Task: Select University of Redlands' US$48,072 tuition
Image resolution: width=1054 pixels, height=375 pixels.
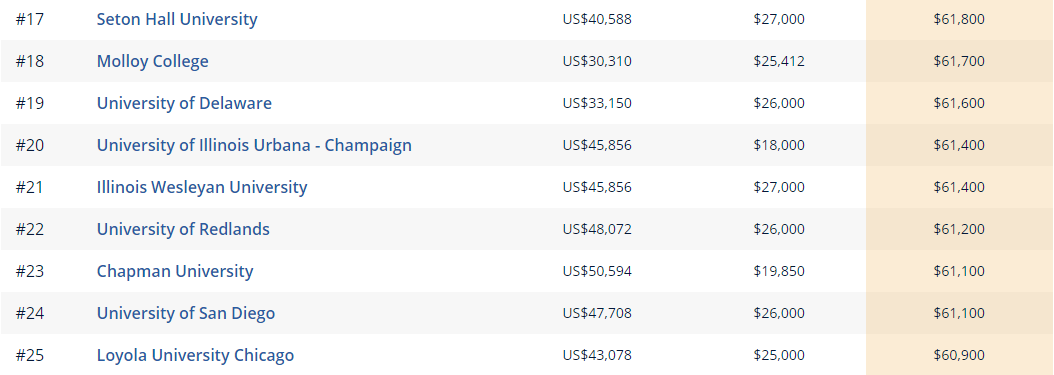Action: [x=597, y=229]
